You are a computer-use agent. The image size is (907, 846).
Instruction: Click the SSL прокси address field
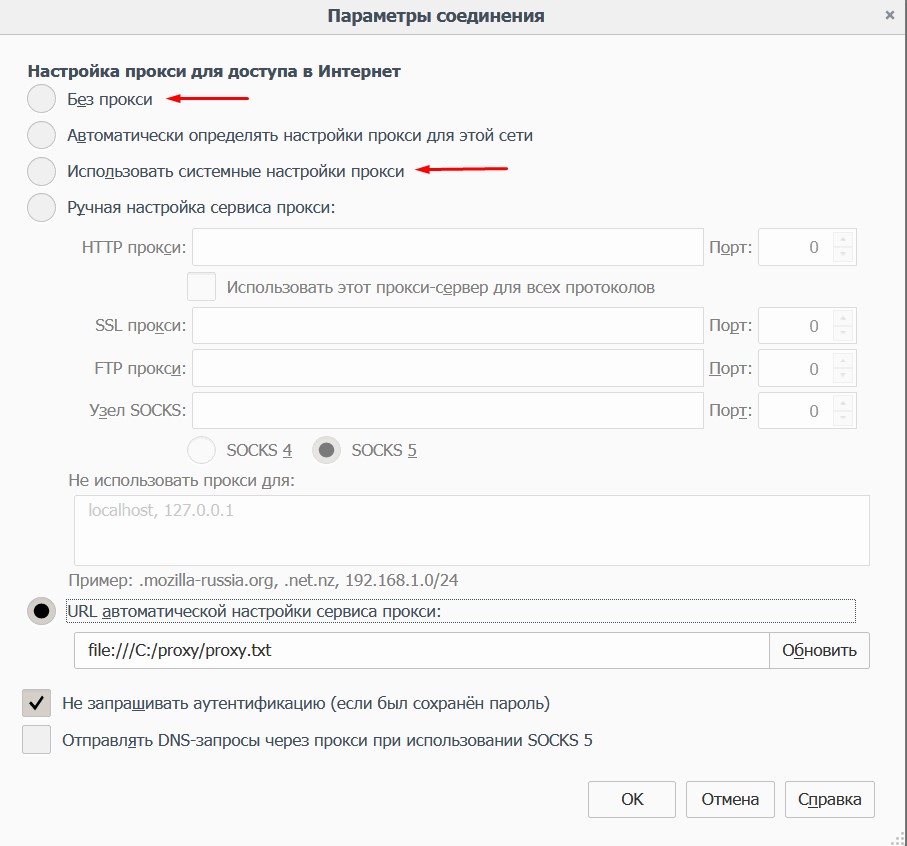(448, 326)
